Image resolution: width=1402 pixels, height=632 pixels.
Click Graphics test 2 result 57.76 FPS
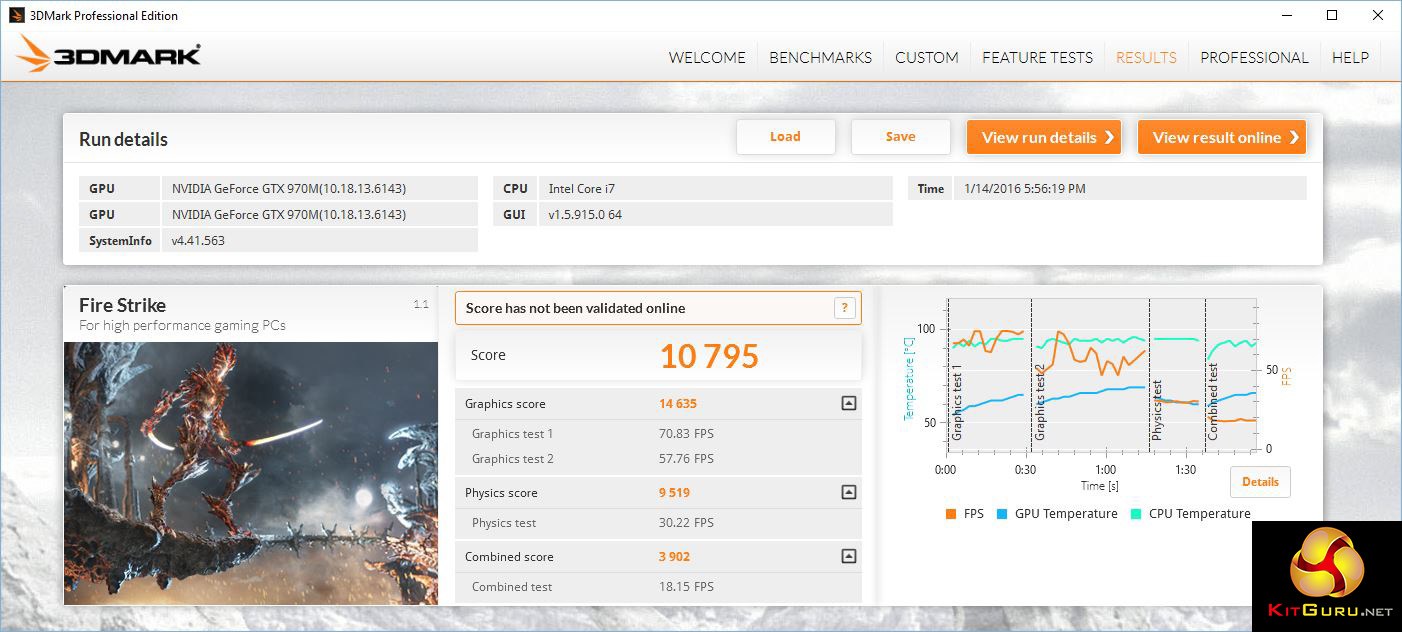pos(686,459)
